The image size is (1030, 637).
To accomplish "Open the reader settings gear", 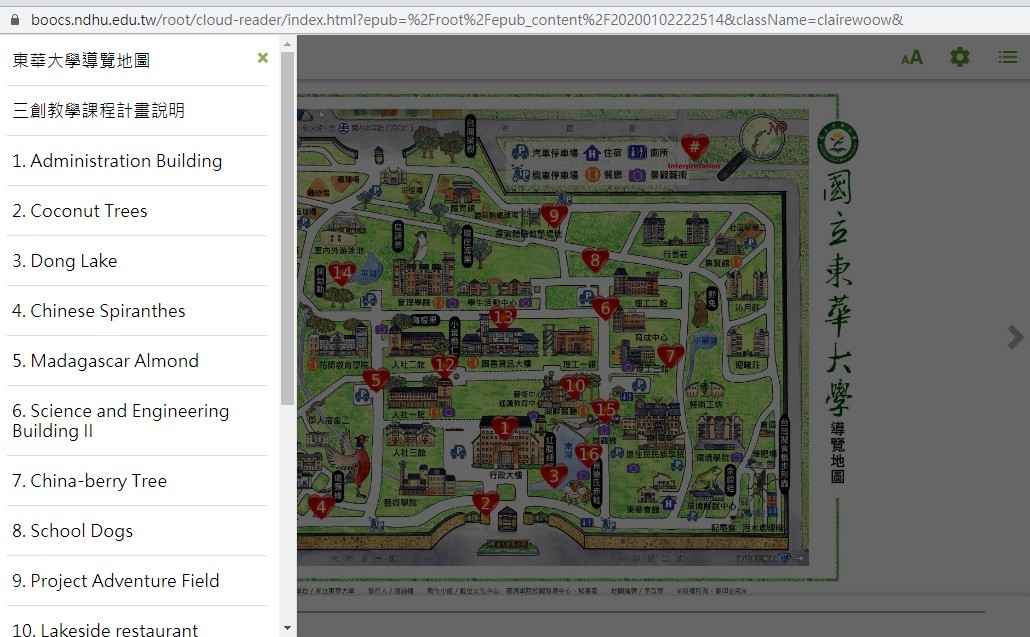I will coord(960,57).
